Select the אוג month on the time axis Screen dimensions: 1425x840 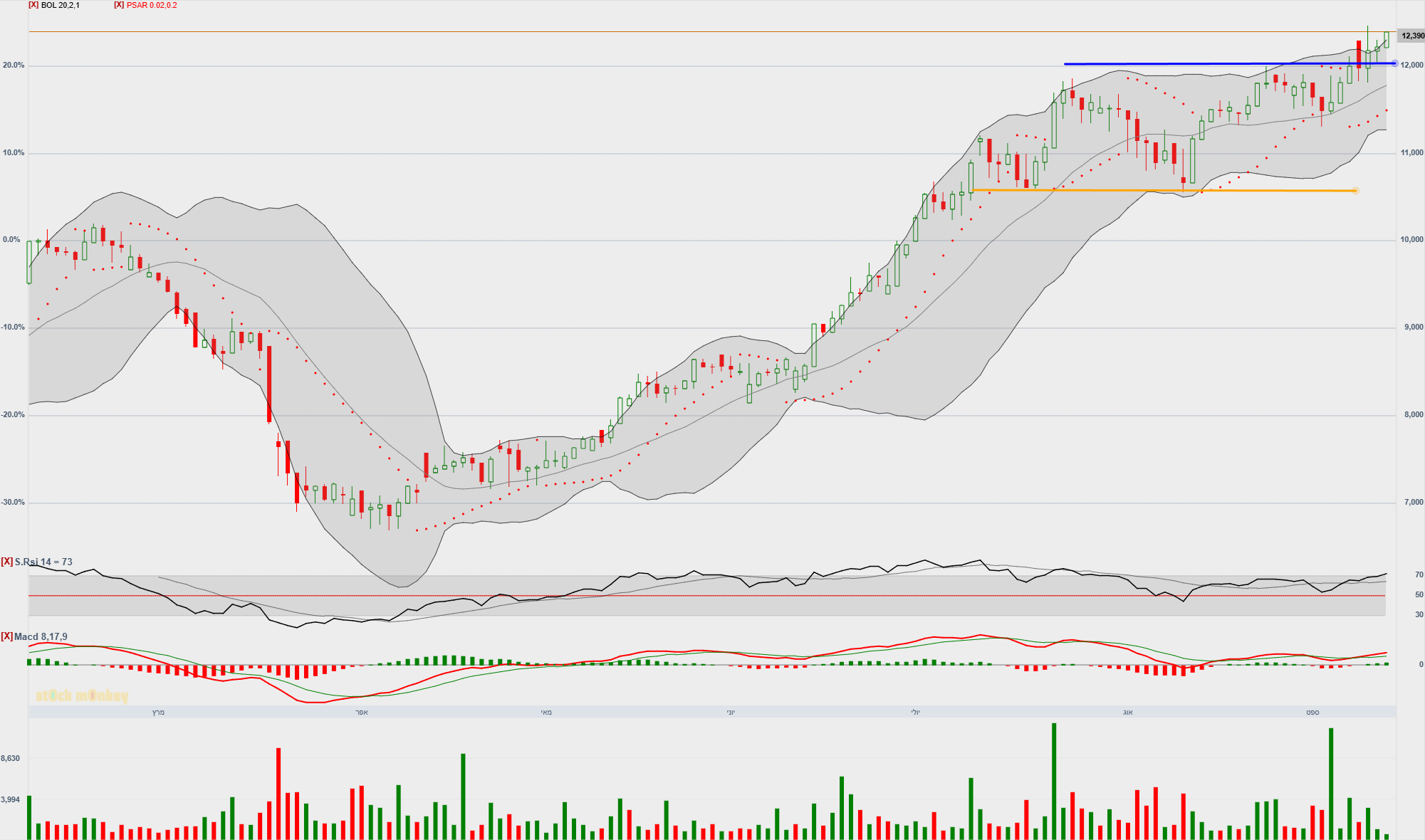(x=1127, y=713)
